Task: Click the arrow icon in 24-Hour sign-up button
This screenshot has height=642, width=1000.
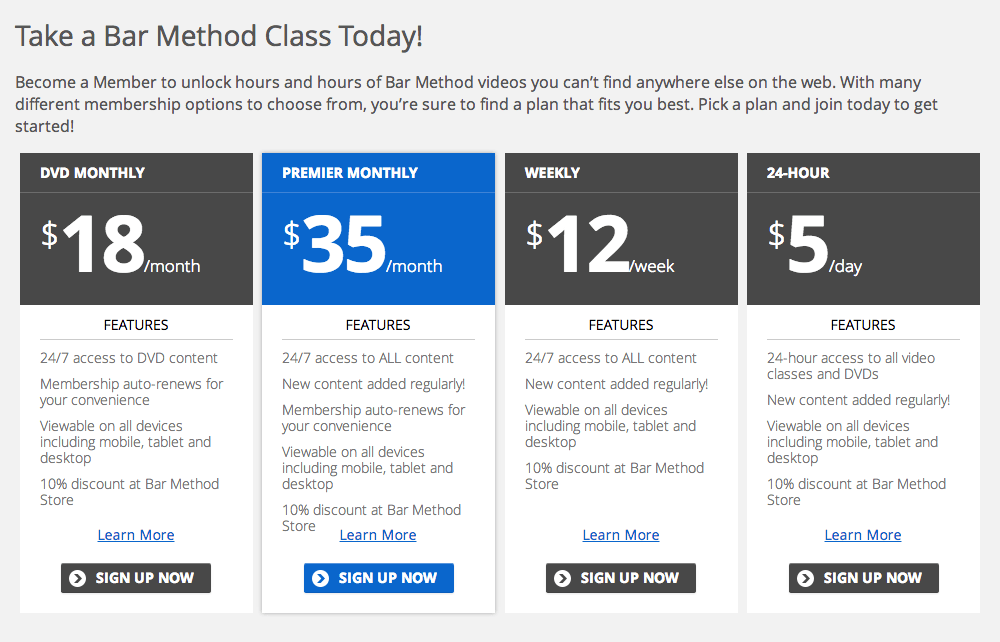Action: point(805,578)
